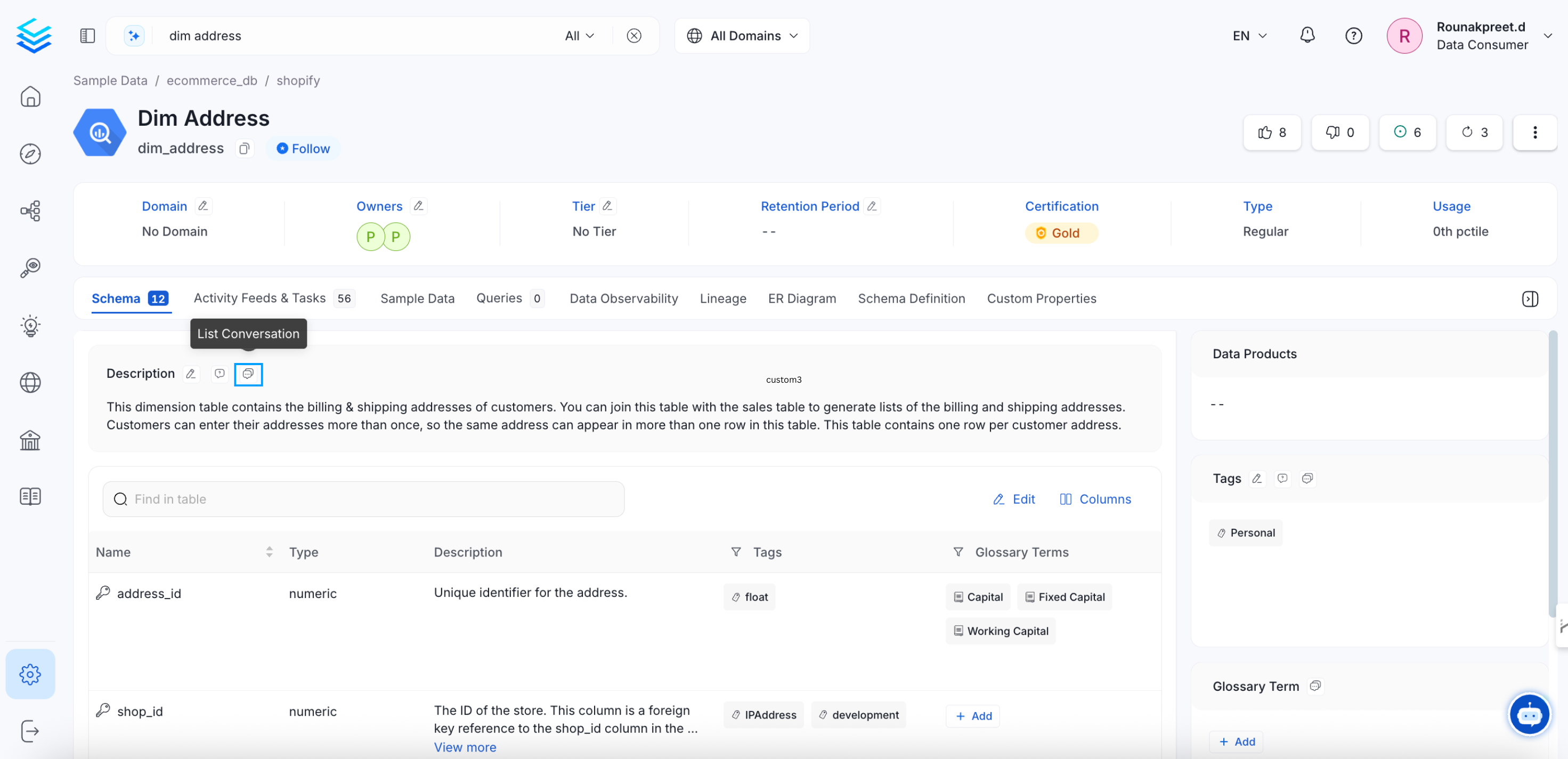
Task: Toggle the thumbs up like button
Action: click(1272, 132)
